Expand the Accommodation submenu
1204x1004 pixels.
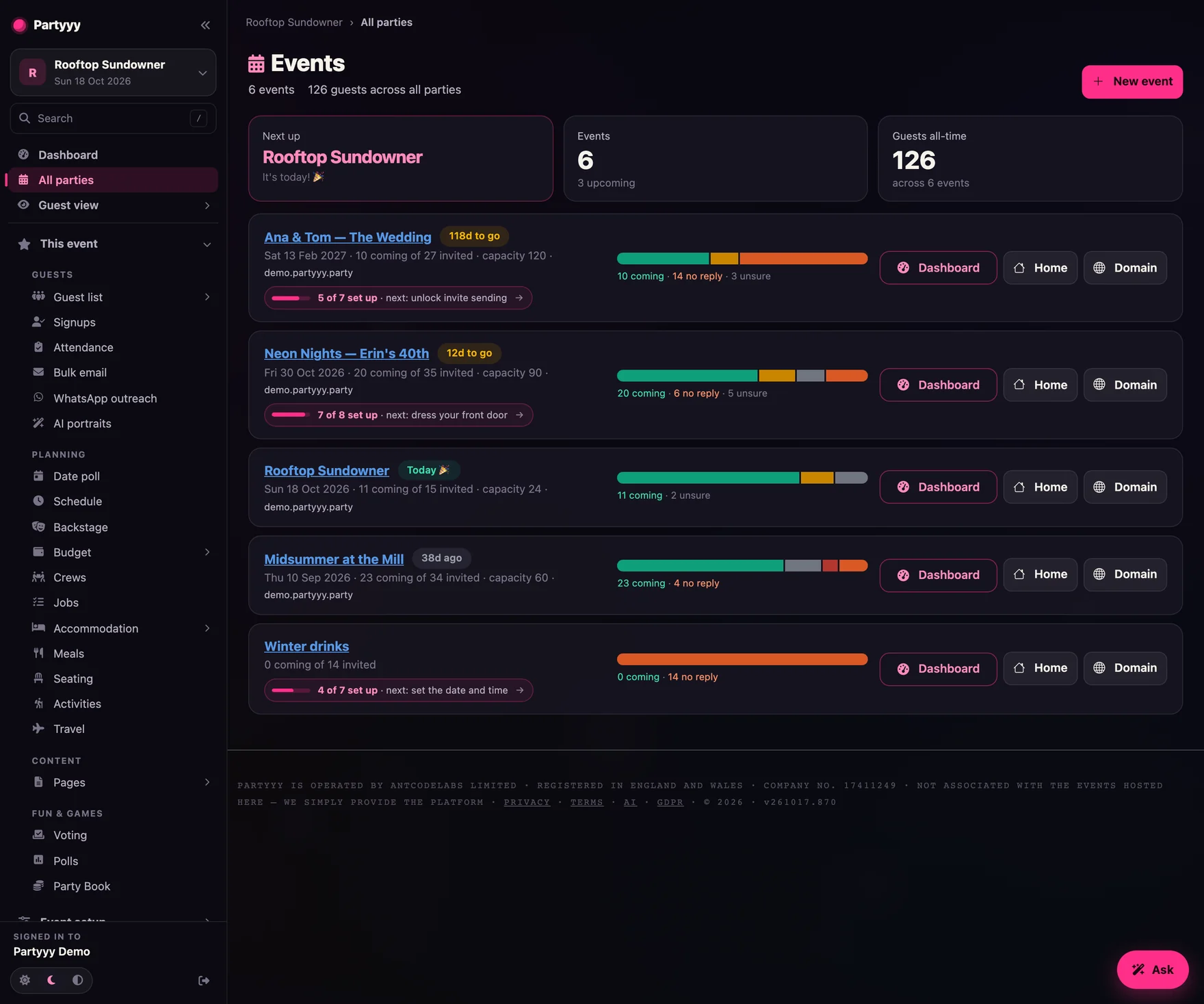[x=207, y=628]
